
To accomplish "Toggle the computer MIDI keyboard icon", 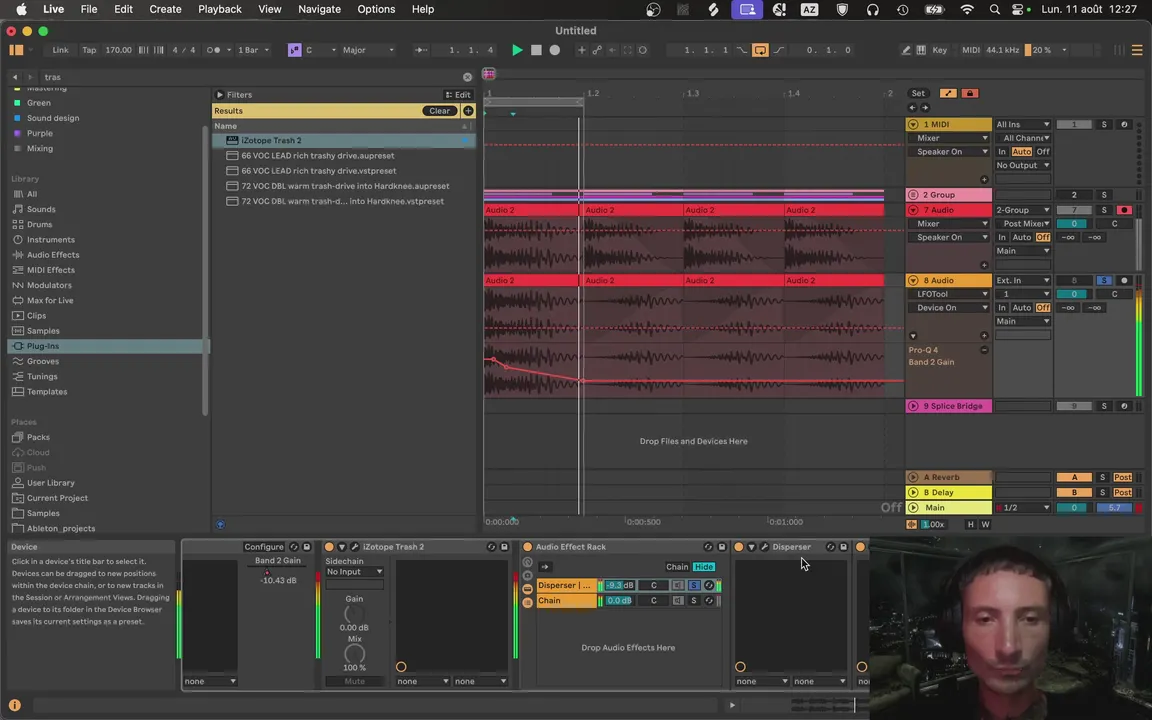I will (921, 50).
